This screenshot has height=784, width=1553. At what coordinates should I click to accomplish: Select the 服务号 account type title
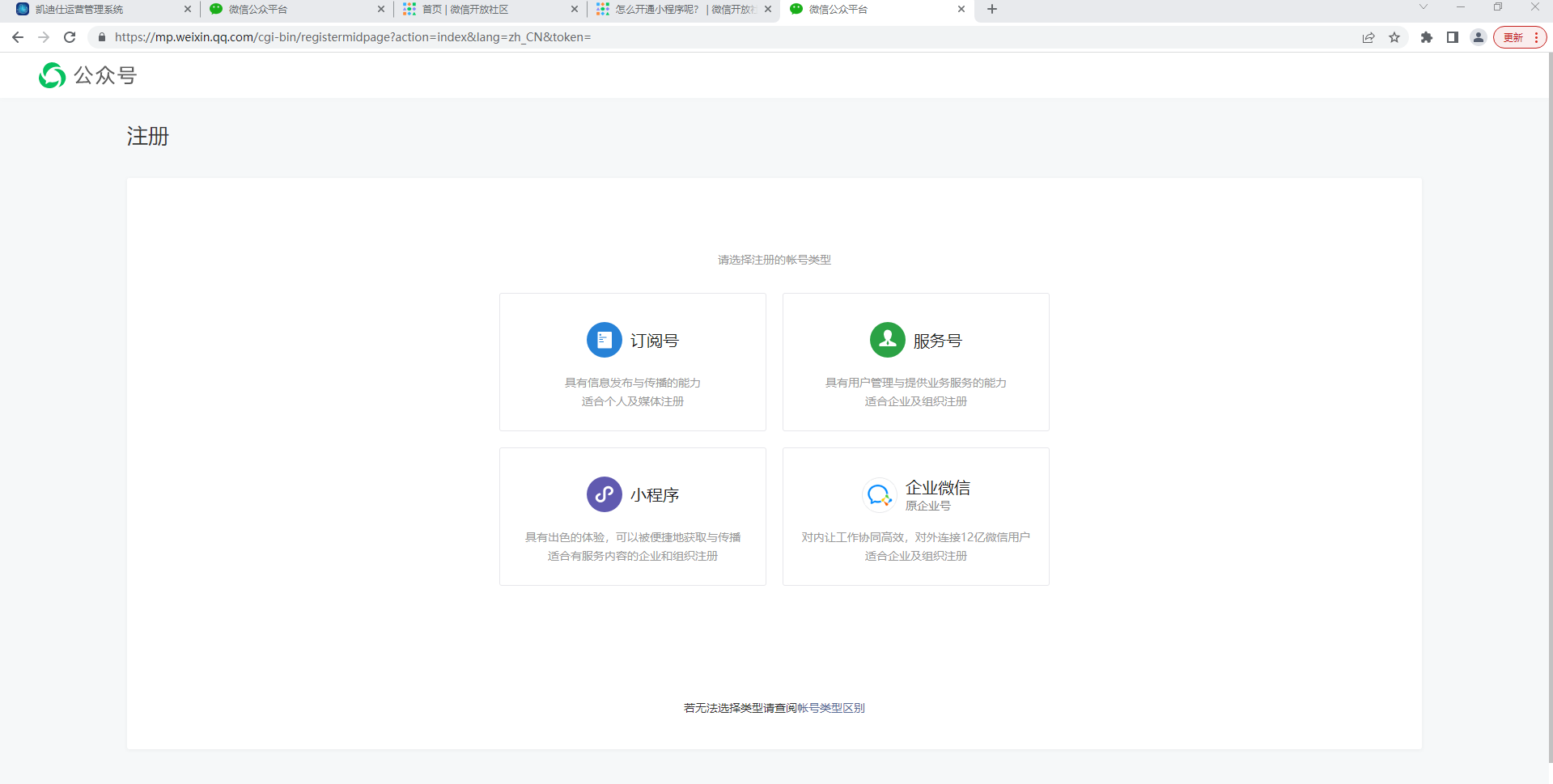[938, 341]
